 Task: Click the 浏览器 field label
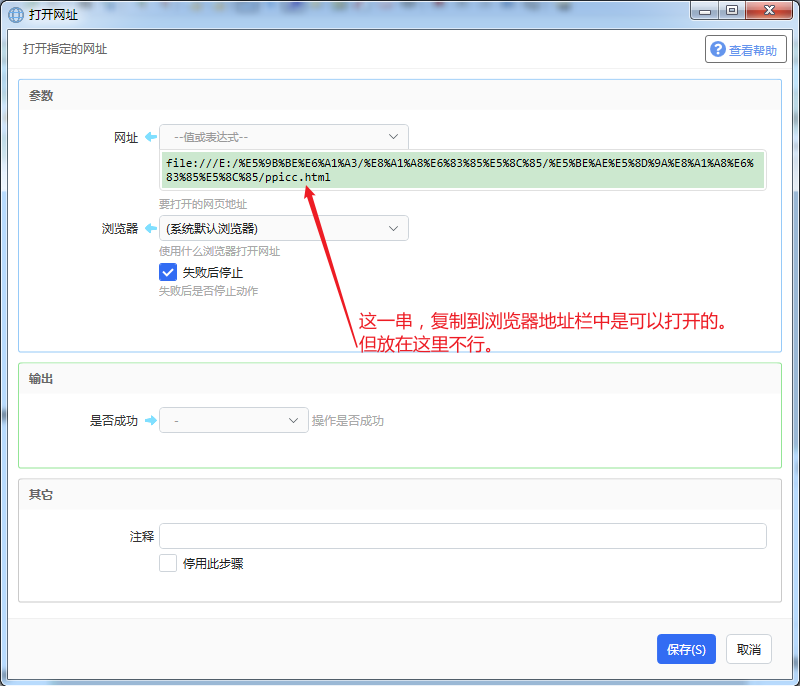click(x=120, y=228)
